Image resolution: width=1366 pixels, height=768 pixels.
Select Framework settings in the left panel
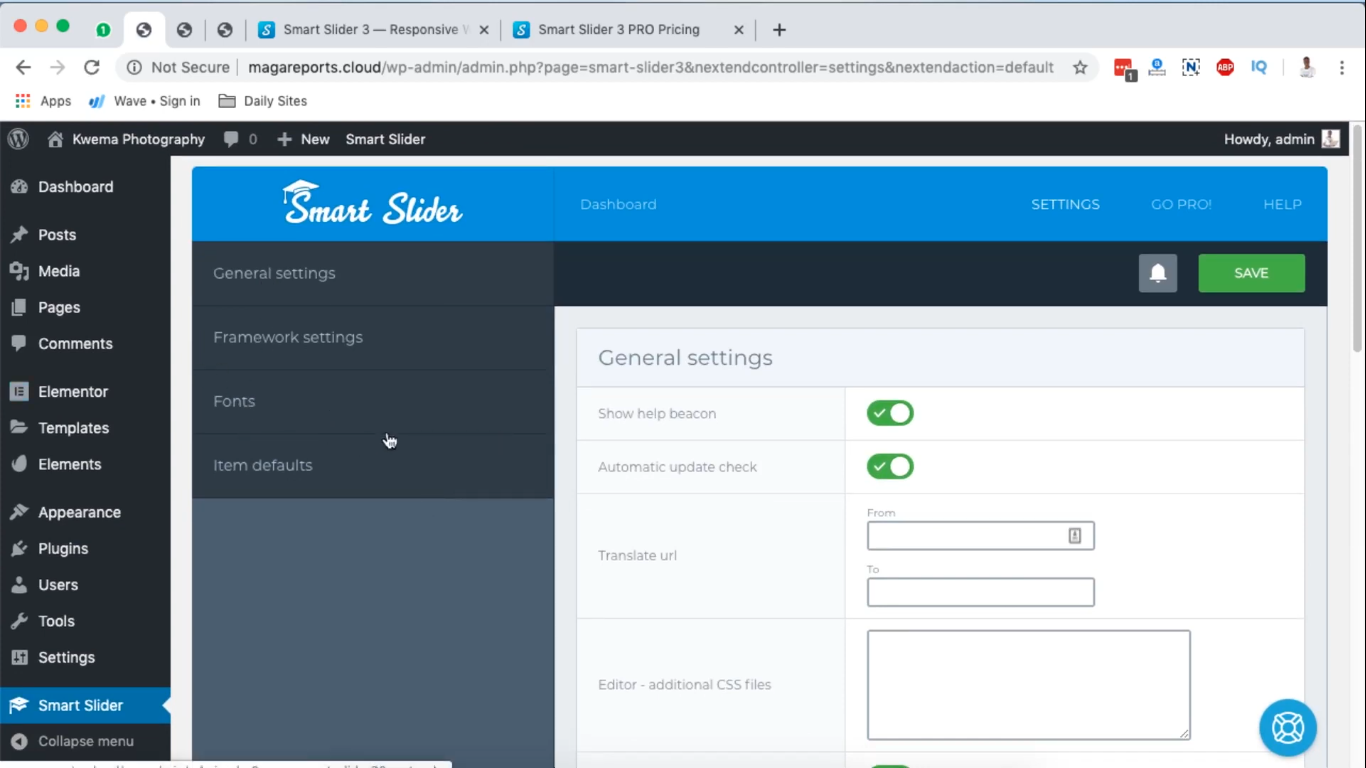[x=373, y=337]
